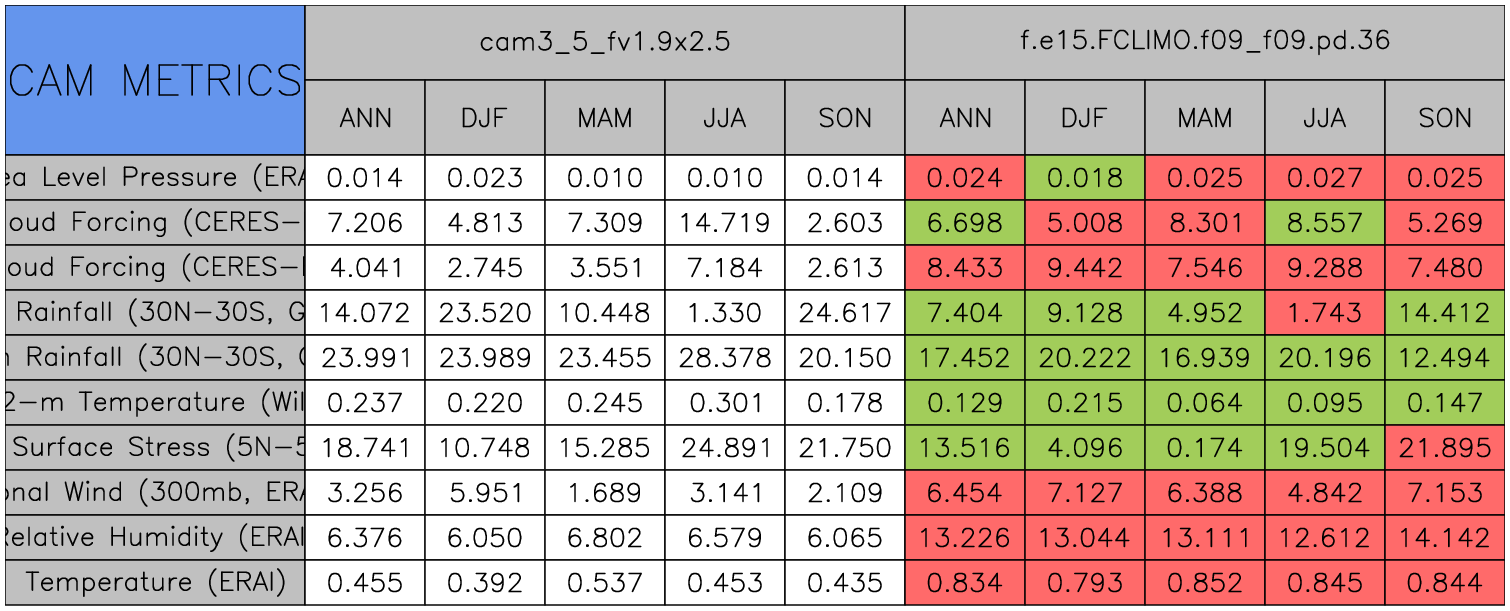Click the SON header under f.e15.FCLIMO.f09_f09.pd.36
Viewport: 1510px width, 611px height.
click(1445, 118)
